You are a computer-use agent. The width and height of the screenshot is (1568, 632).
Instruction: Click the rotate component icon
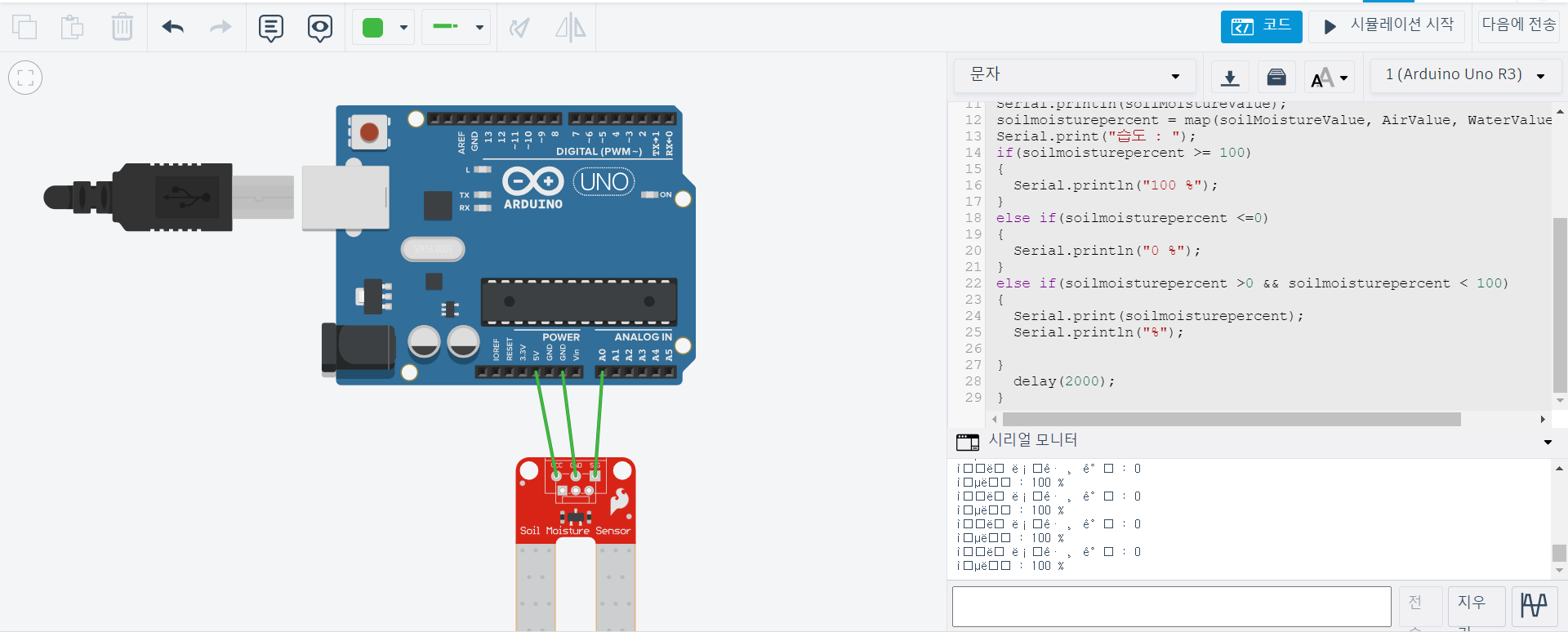520,28
